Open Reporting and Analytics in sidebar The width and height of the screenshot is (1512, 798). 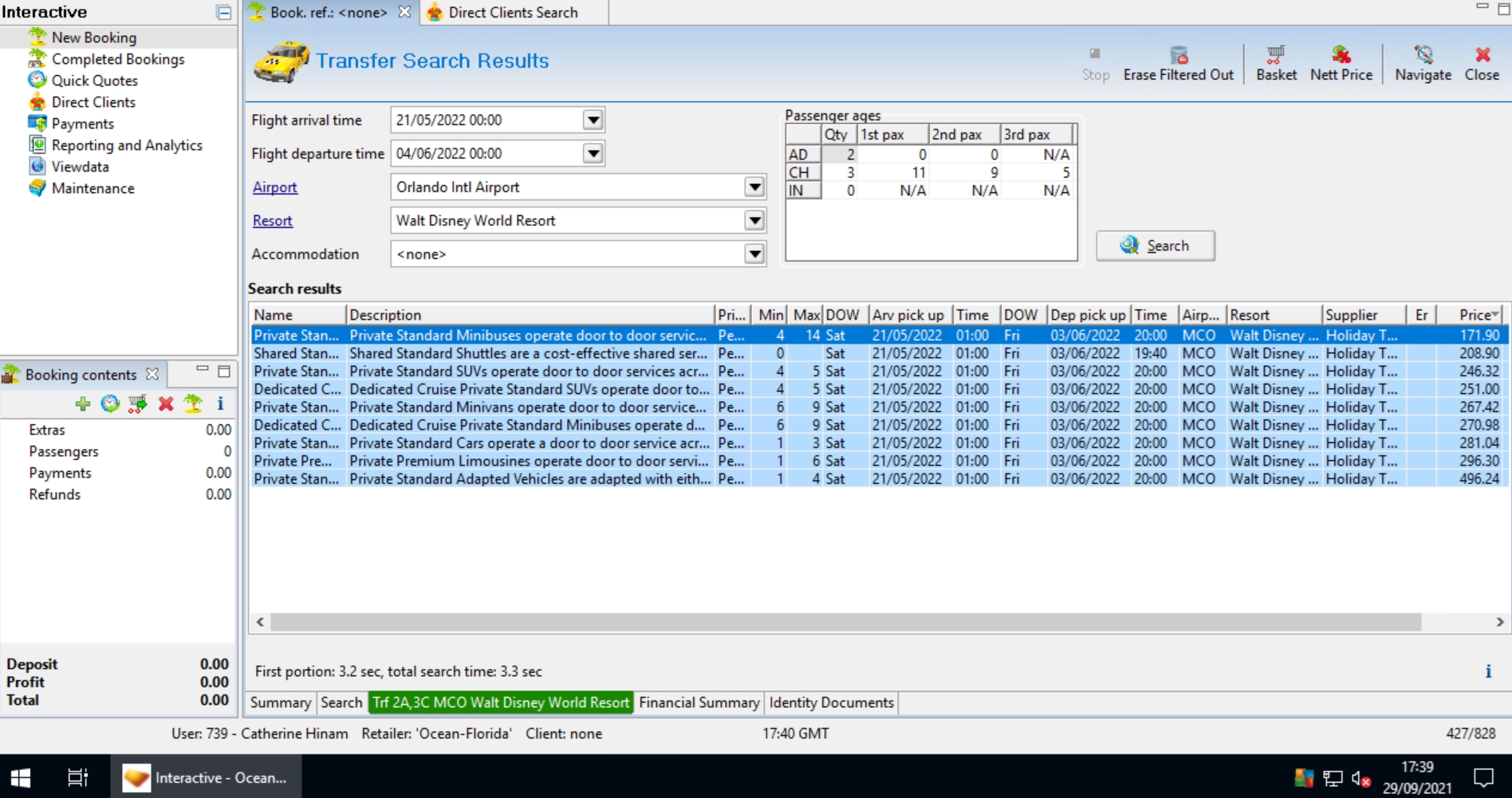coord(127,145)
